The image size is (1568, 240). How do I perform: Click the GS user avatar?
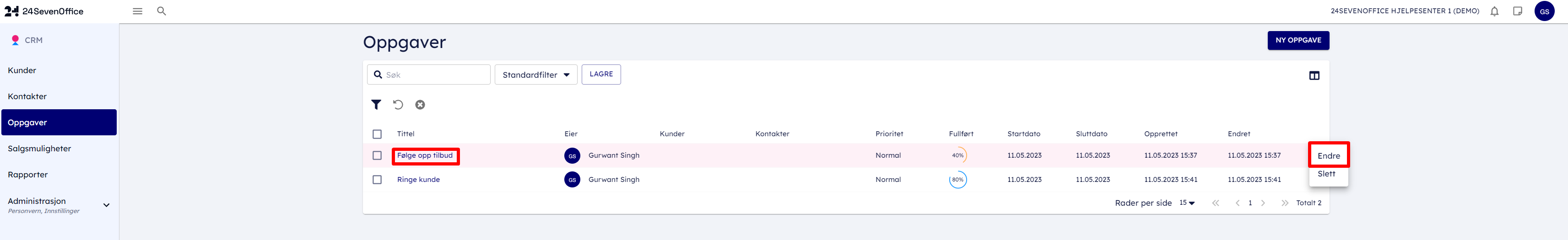[x=1544, y=11]
